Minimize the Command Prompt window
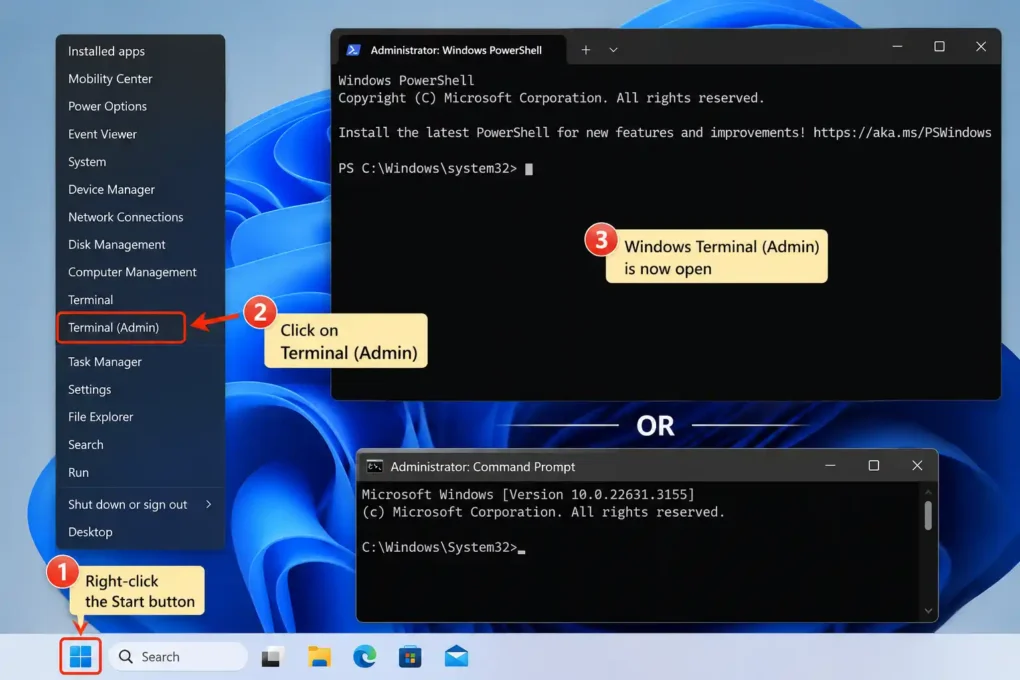The height and width of the screenshot is (680, 1020). (830, 466)
